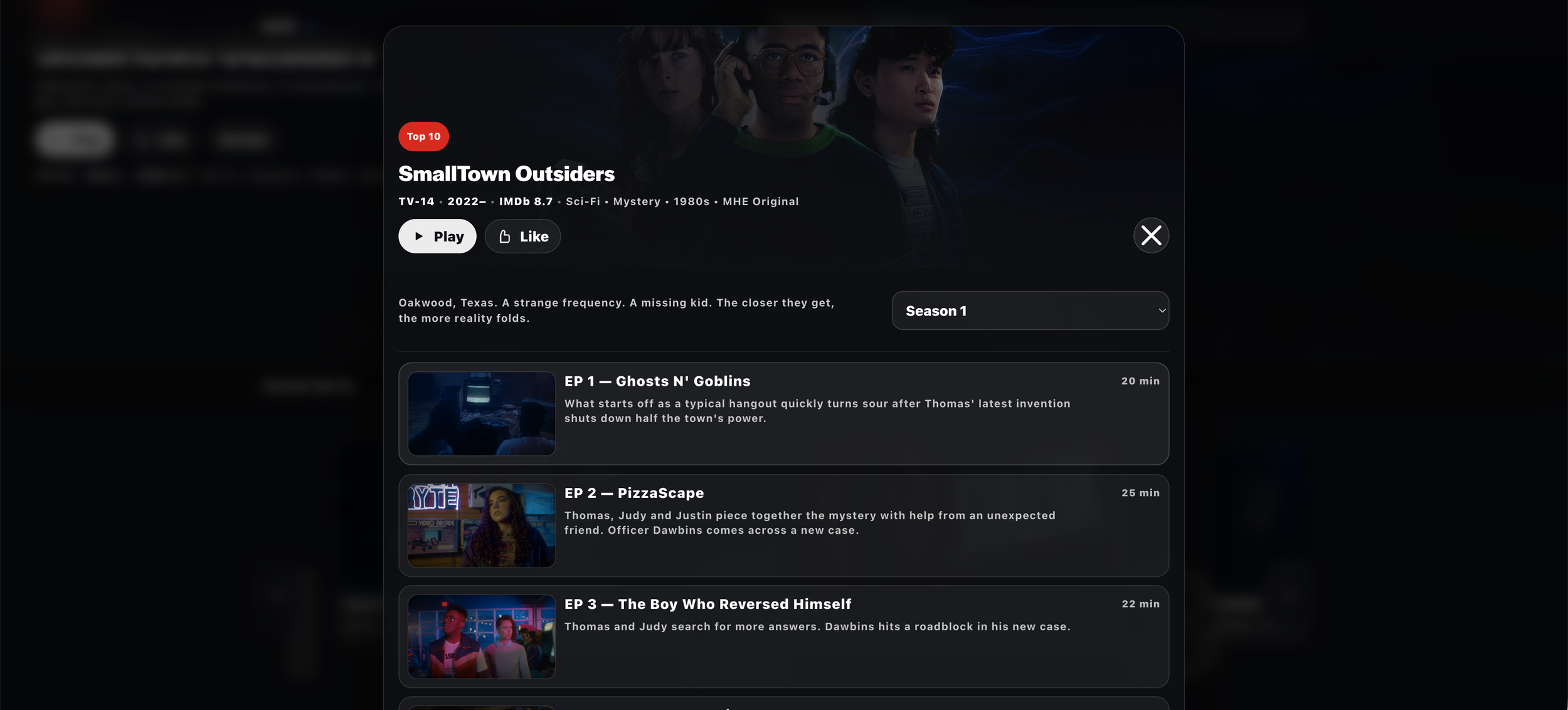
Task: Close the show details dialog
Action: click(1151, 236)
